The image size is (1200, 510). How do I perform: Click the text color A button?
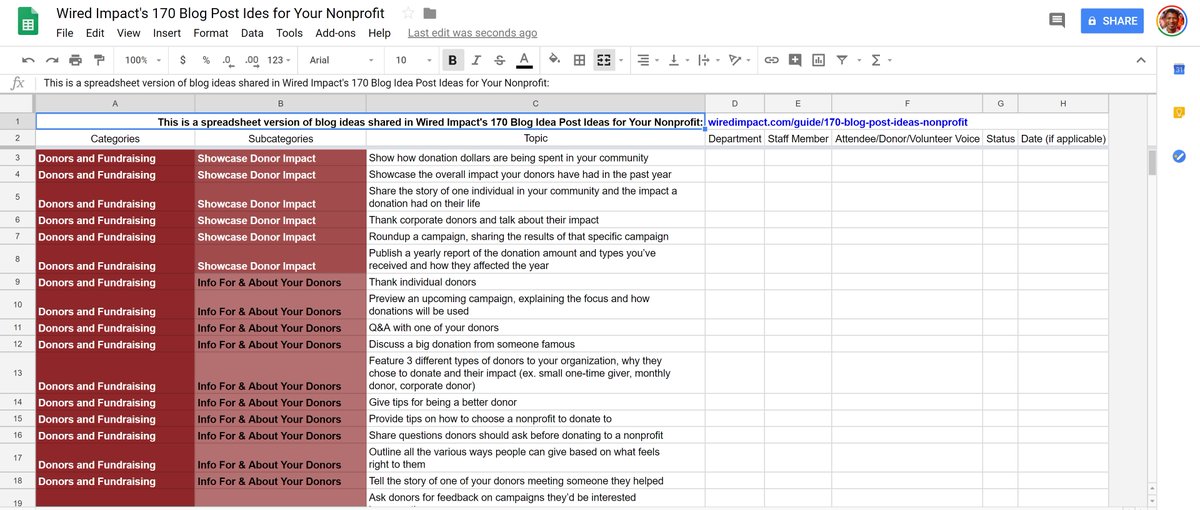tap(525, 60)
